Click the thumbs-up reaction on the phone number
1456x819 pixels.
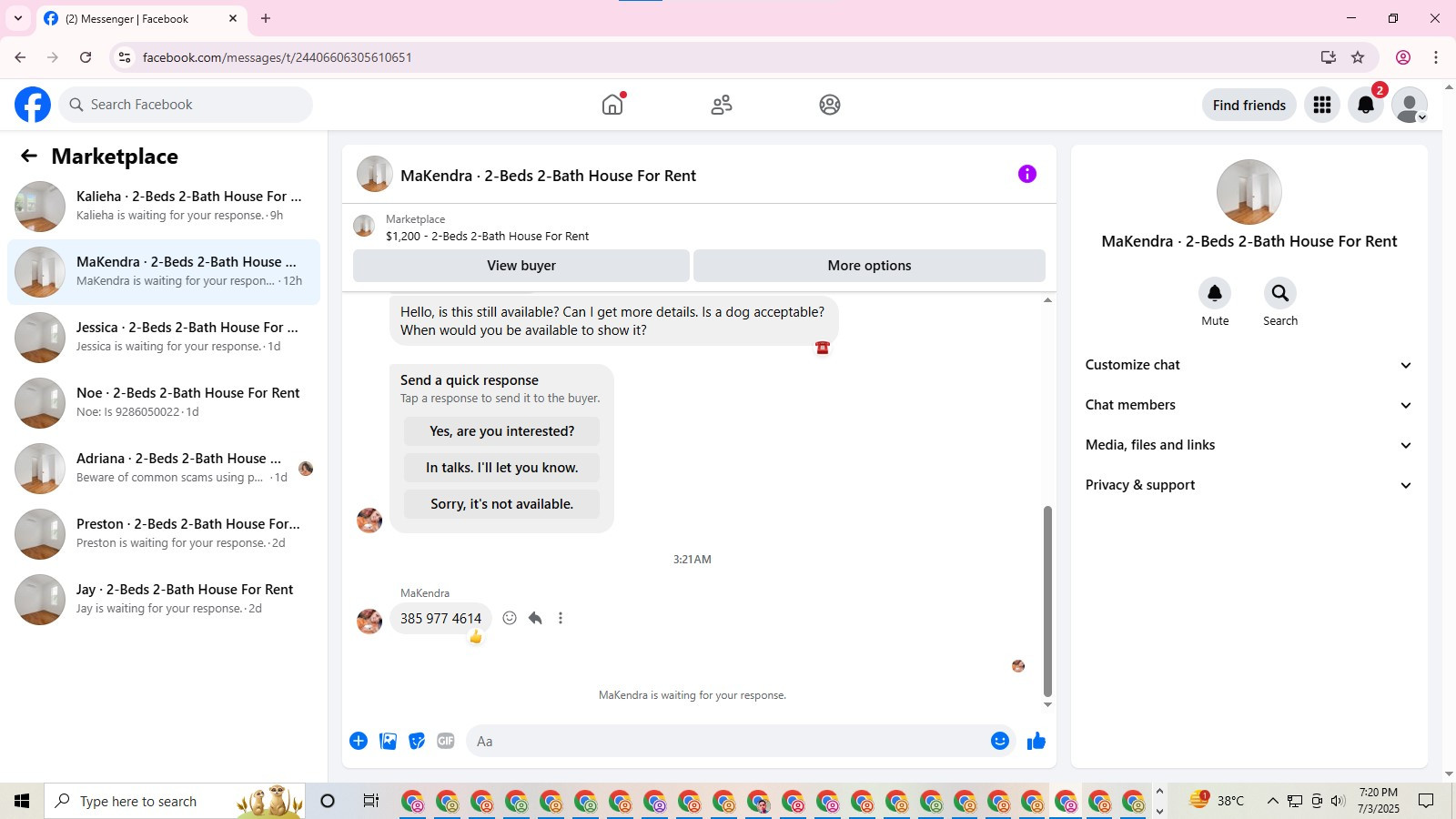(x=475, y=637)
